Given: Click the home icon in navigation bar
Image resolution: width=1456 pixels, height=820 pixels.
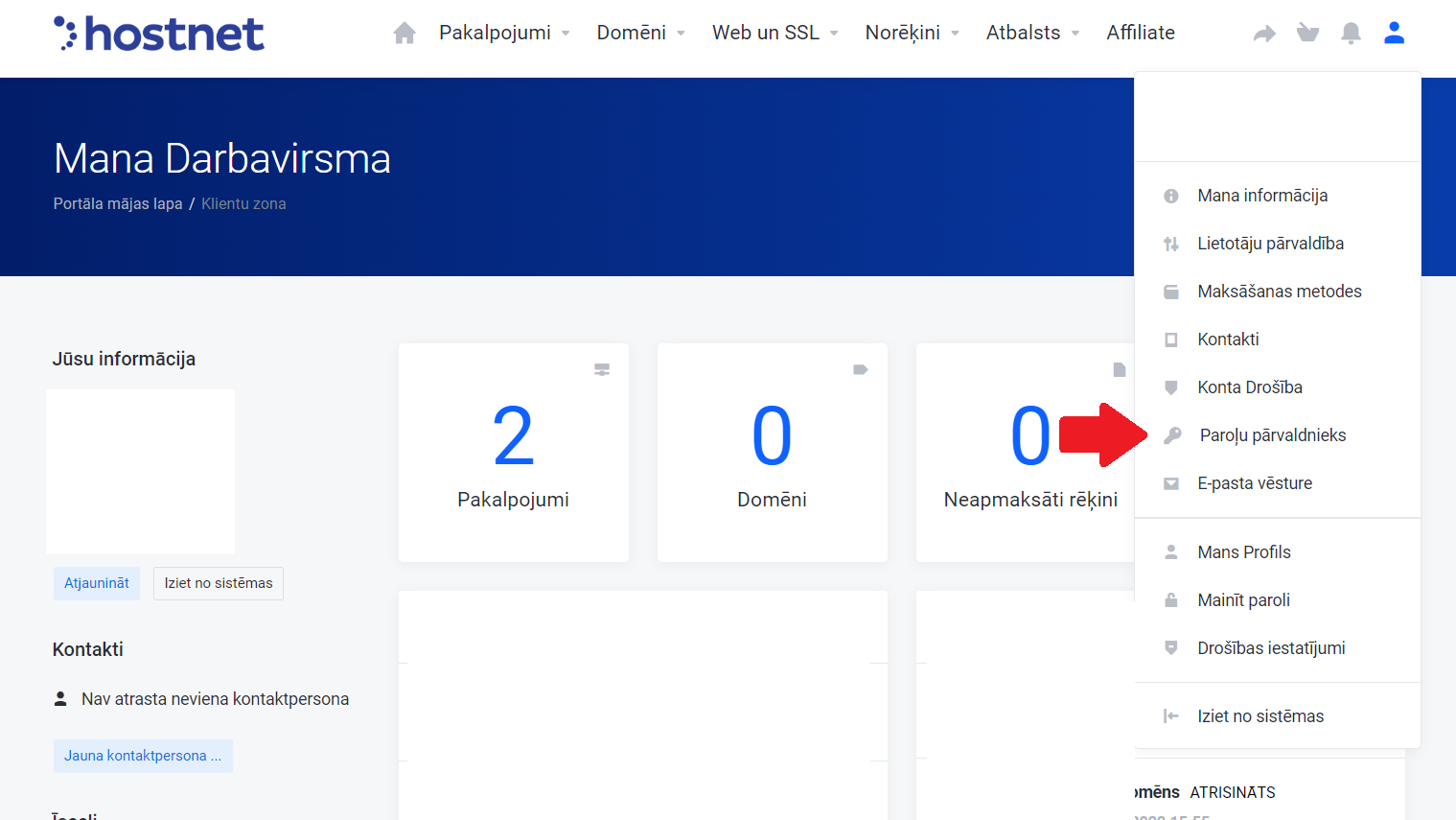Looking at the screenshot, I should click(x=404, y=34).
